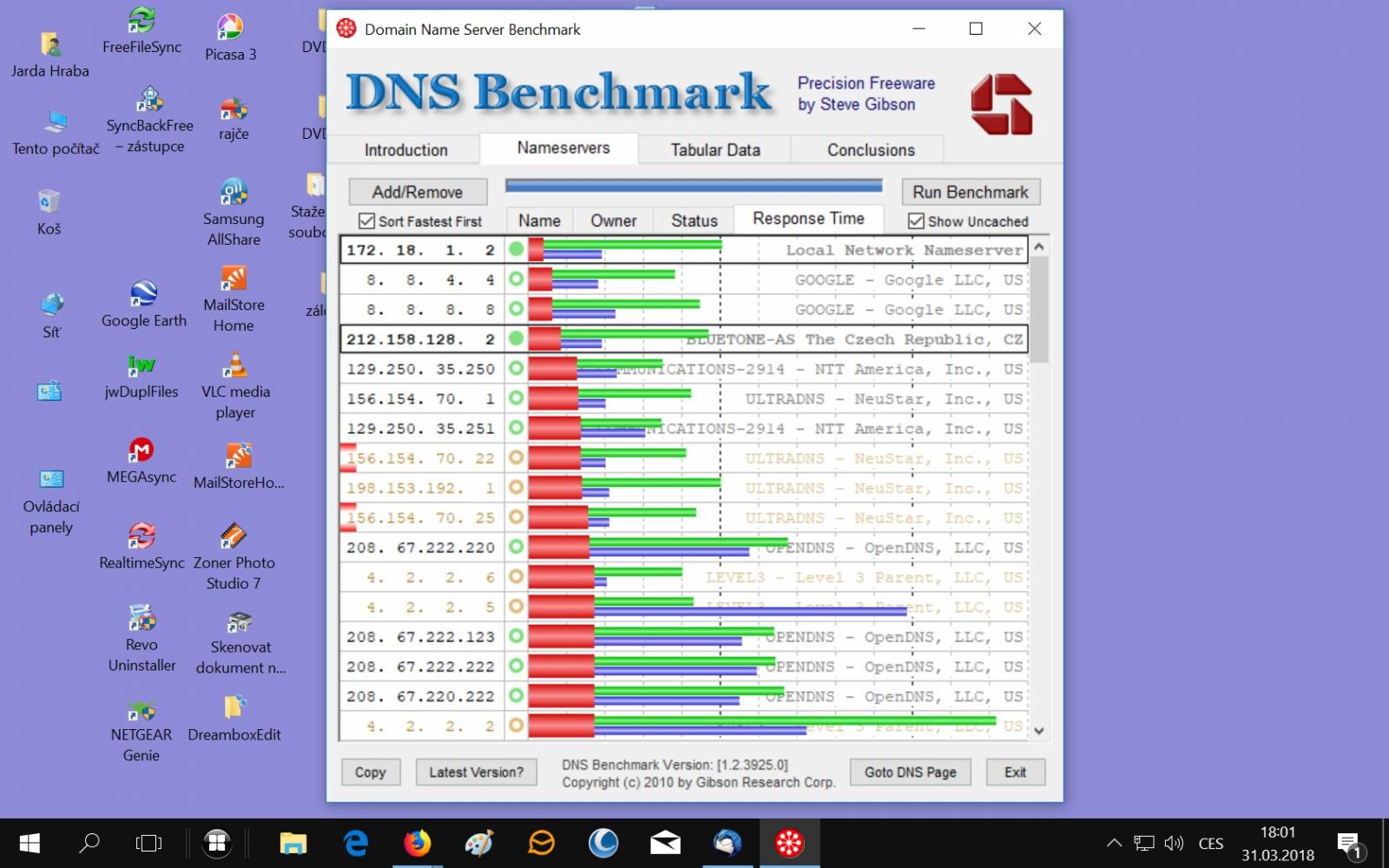
Task: Click the nameserver list scrollbar thumb
Action: pyautogui.click(x=1038, y=309)
